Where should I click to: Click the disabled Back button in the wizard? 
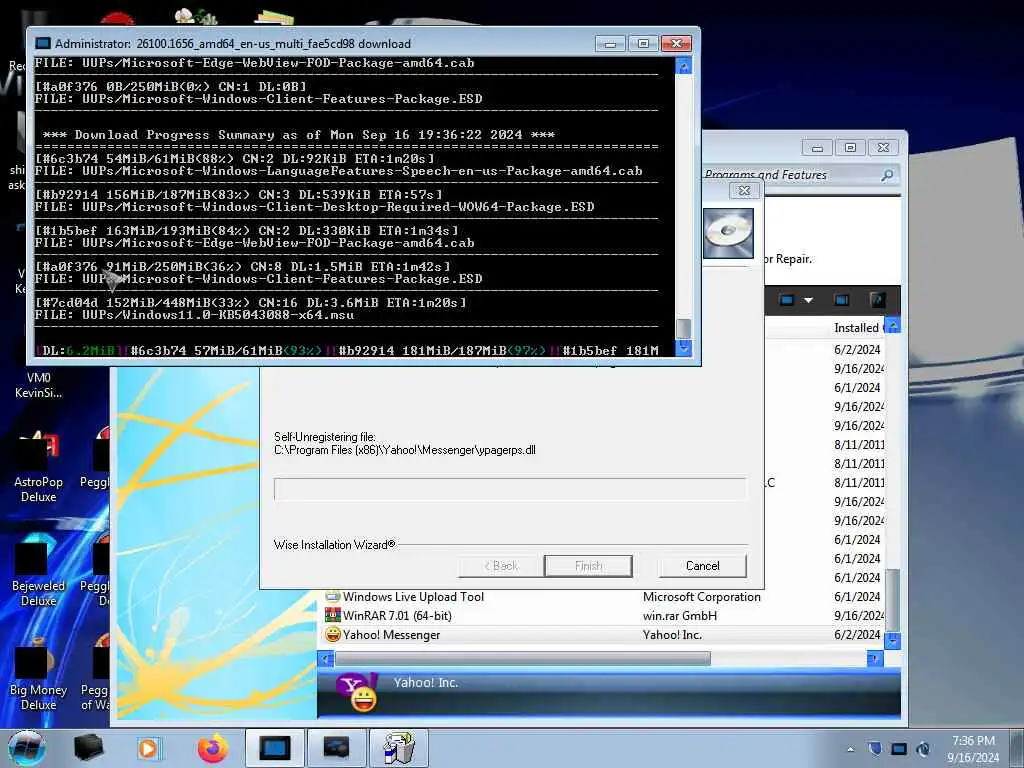[x=502, y=566]
